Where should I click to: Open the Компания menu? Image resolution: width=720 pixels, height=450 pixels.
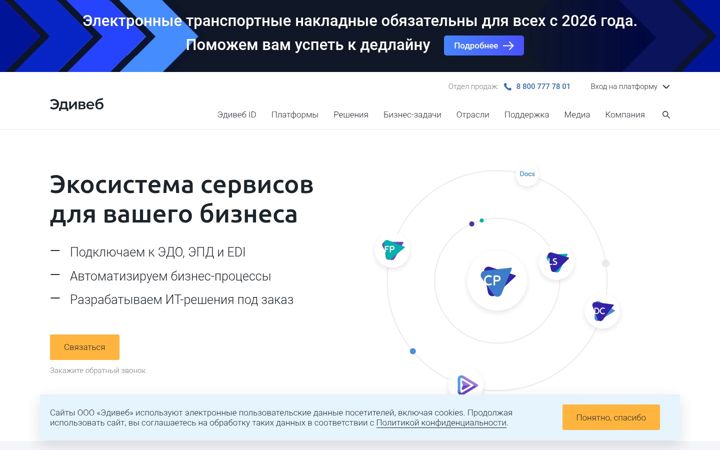pyautogui.click(x=624, y=115)
